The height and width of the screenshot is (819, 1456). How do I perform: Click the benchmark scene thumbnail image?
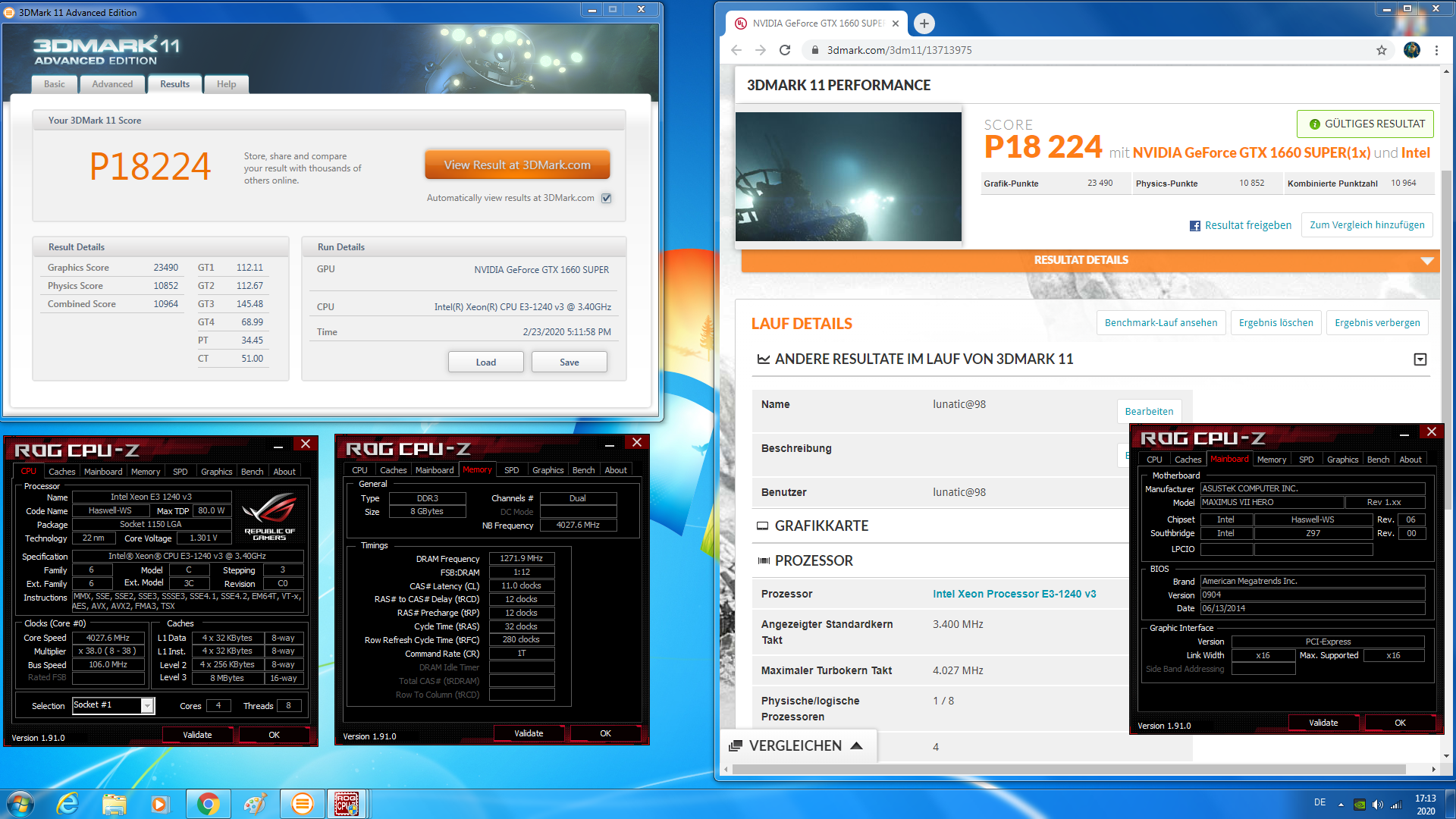point(849,177)
